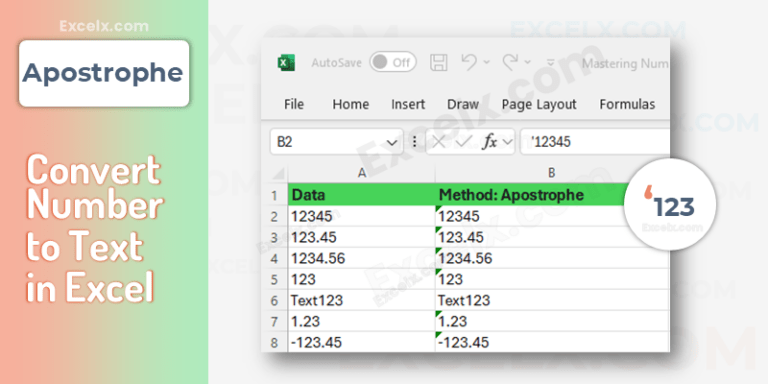
Task: Expand the Name Box dropdown arrow
Action: click(x=391, y=143)
